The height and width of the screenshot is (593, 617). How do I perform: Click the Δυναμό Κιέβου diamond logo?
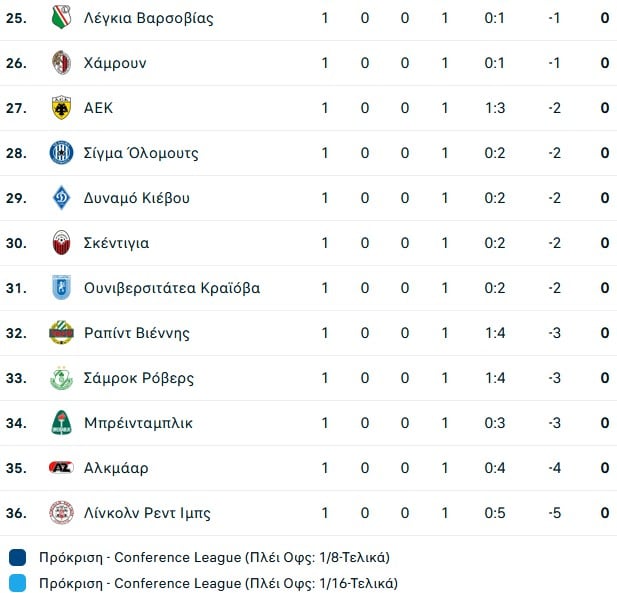[x=62, y=198]
